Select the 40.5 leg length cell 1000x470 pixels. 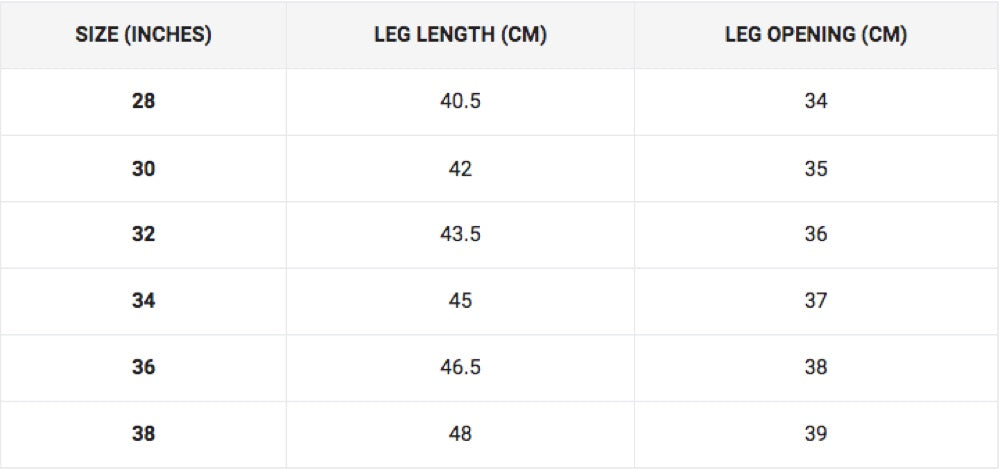pyautogui.click(x=460, y=102)
